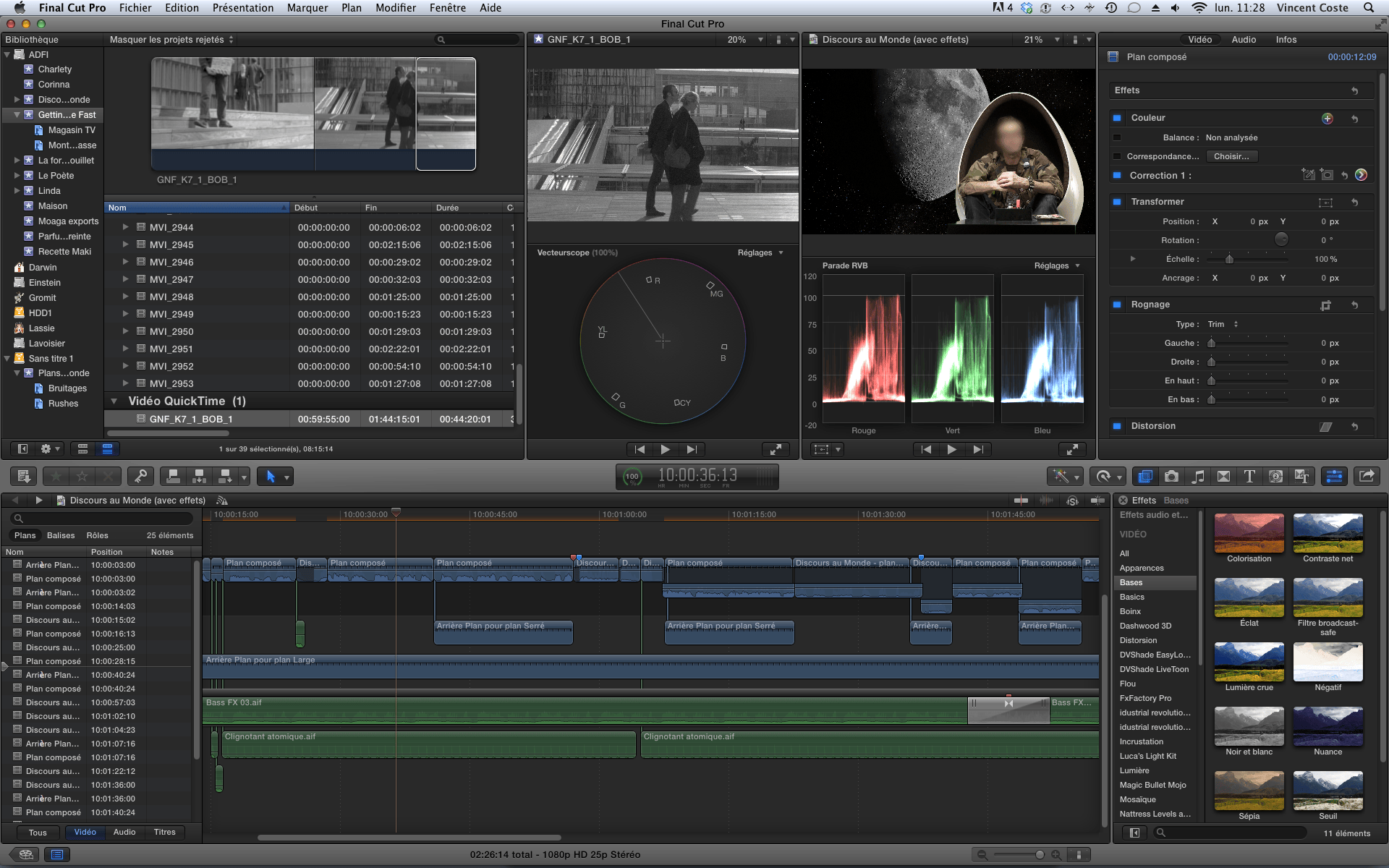Toggle the Transformer enable checkbox
The image size is (1389, 868).
pyautogui.click(x=1117, y=202)
